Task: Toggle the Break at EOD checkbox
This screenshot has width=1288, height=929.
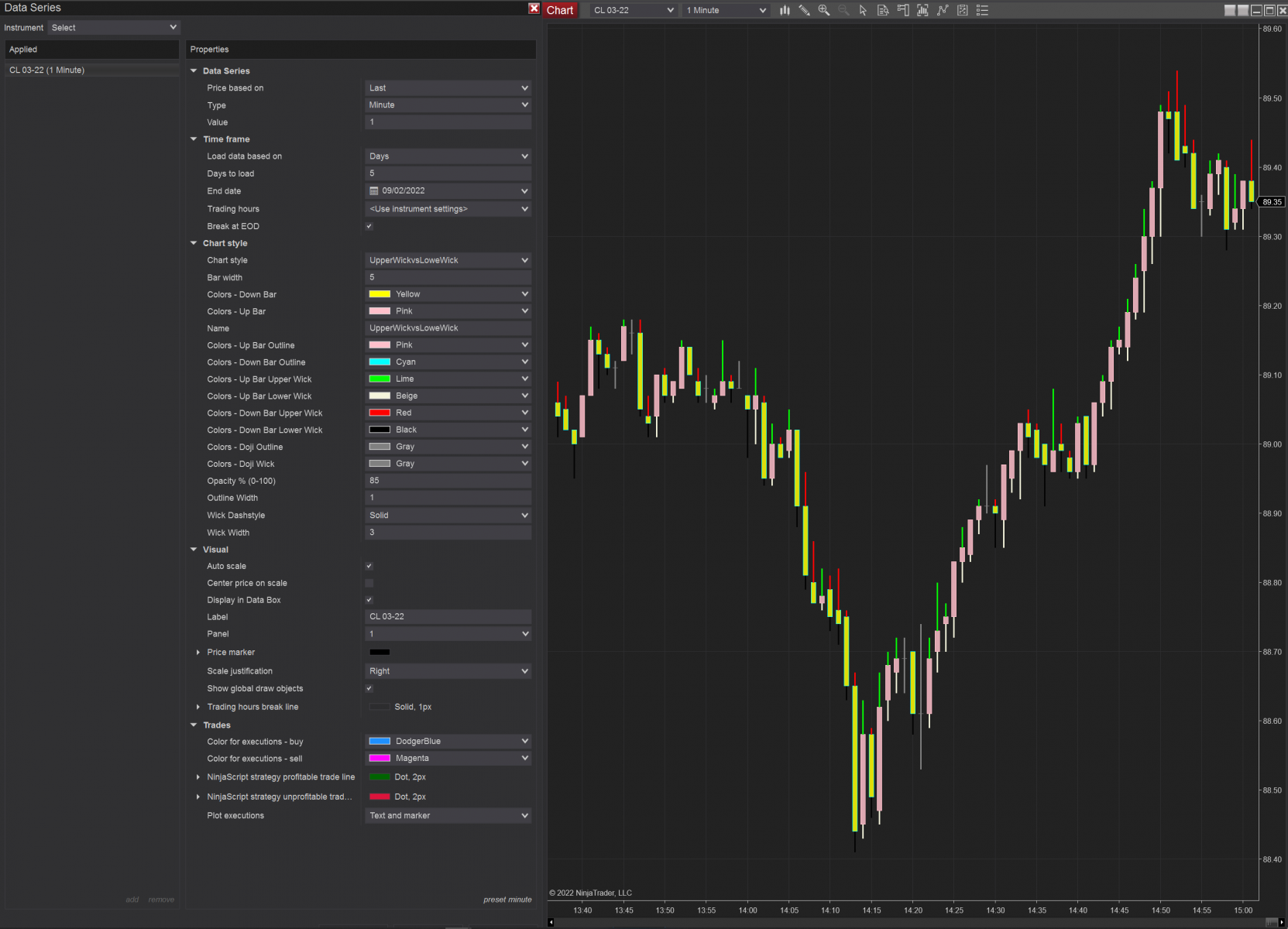Action: [369, 226]
